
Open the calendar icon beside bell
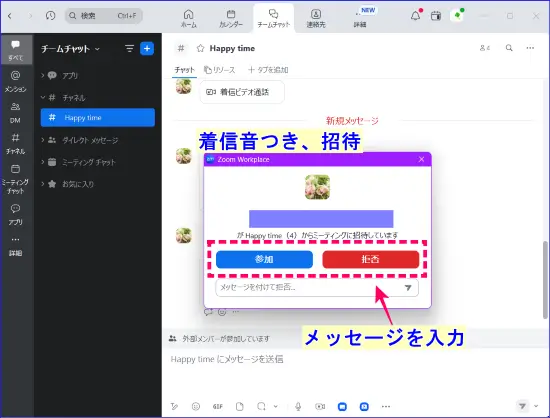pos(436,16)
